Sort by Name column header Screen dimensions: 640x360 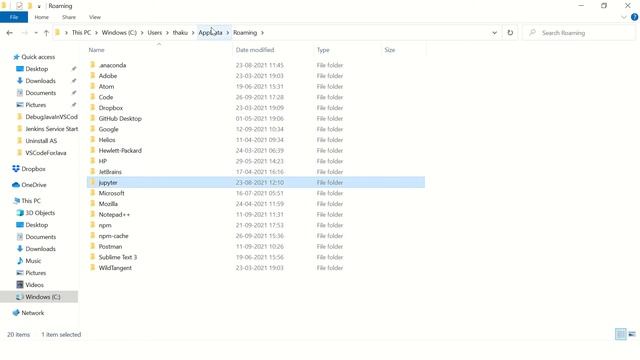pyautogui.click(x=96, y=50)
